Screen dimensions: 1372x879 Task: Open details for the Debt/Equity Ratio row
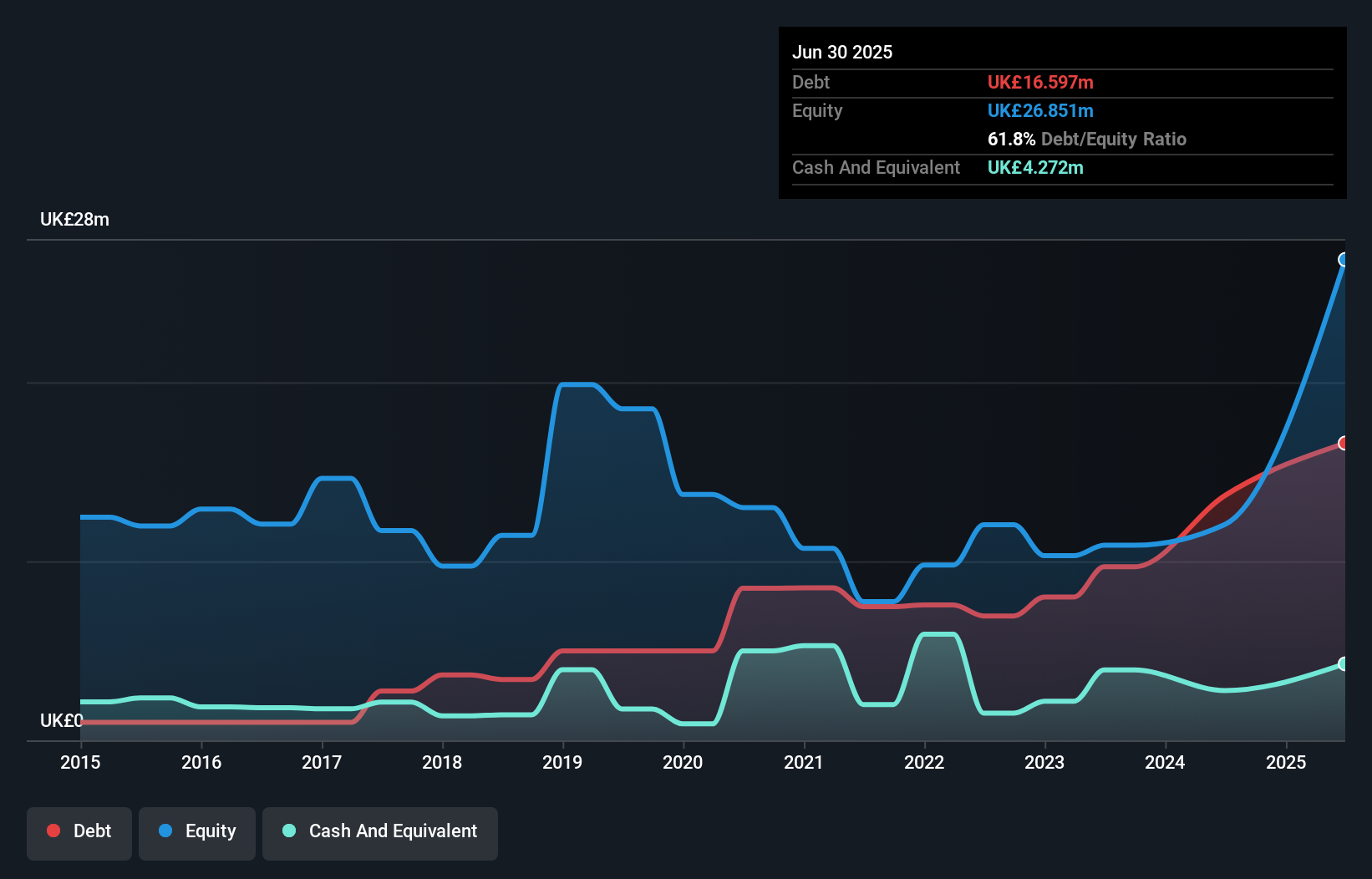coord(1087,139)
